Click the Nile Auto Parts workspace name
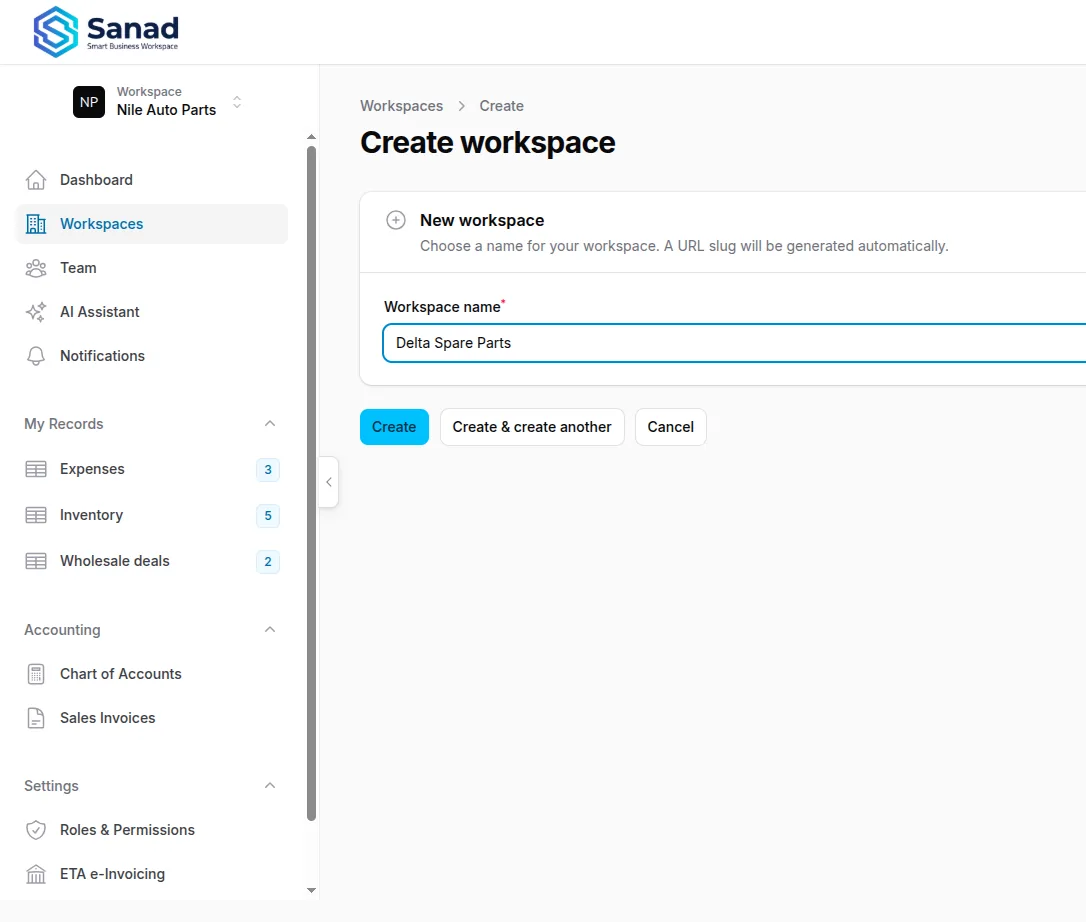 (x=166, y=110)
